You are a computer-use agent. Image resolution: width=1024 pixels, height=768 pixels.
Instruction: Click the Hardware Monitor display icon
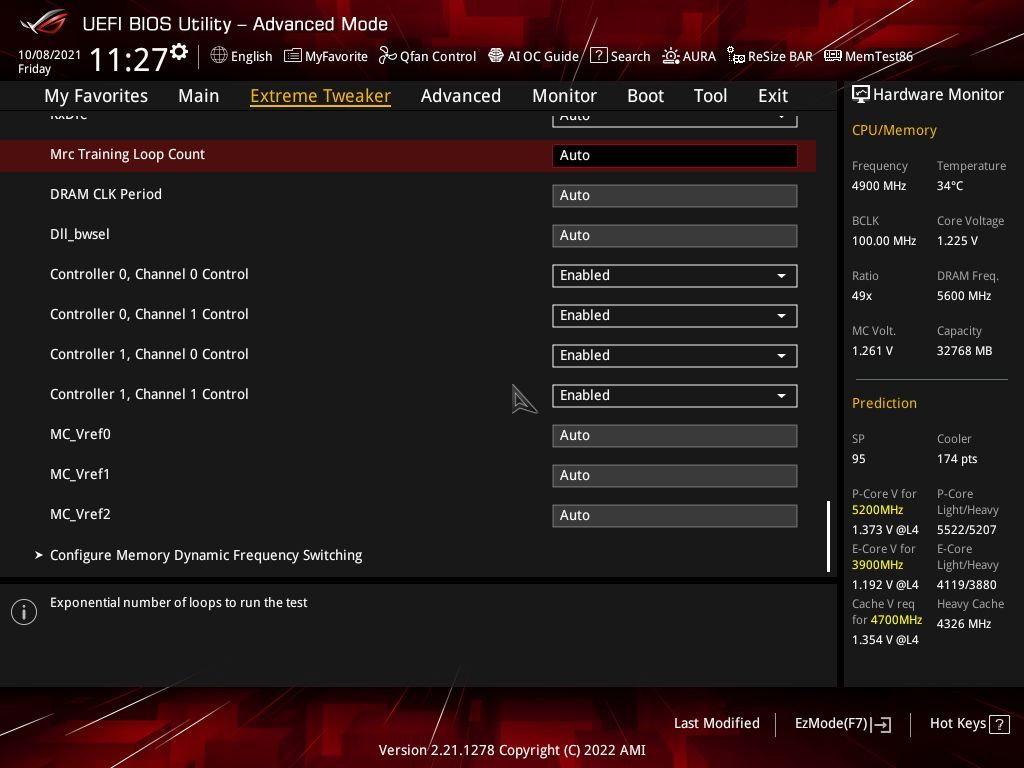coord(861,95)
